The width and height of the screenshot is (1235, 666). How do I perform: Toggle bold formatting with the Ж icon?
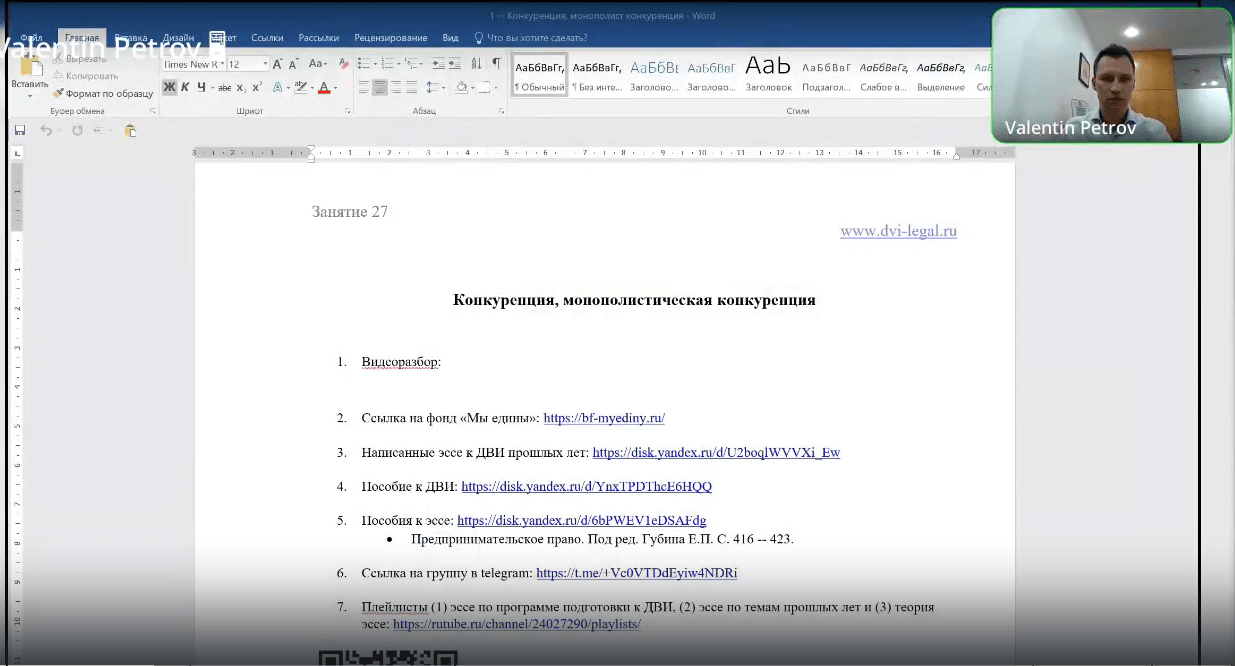[x=168, y=88]
